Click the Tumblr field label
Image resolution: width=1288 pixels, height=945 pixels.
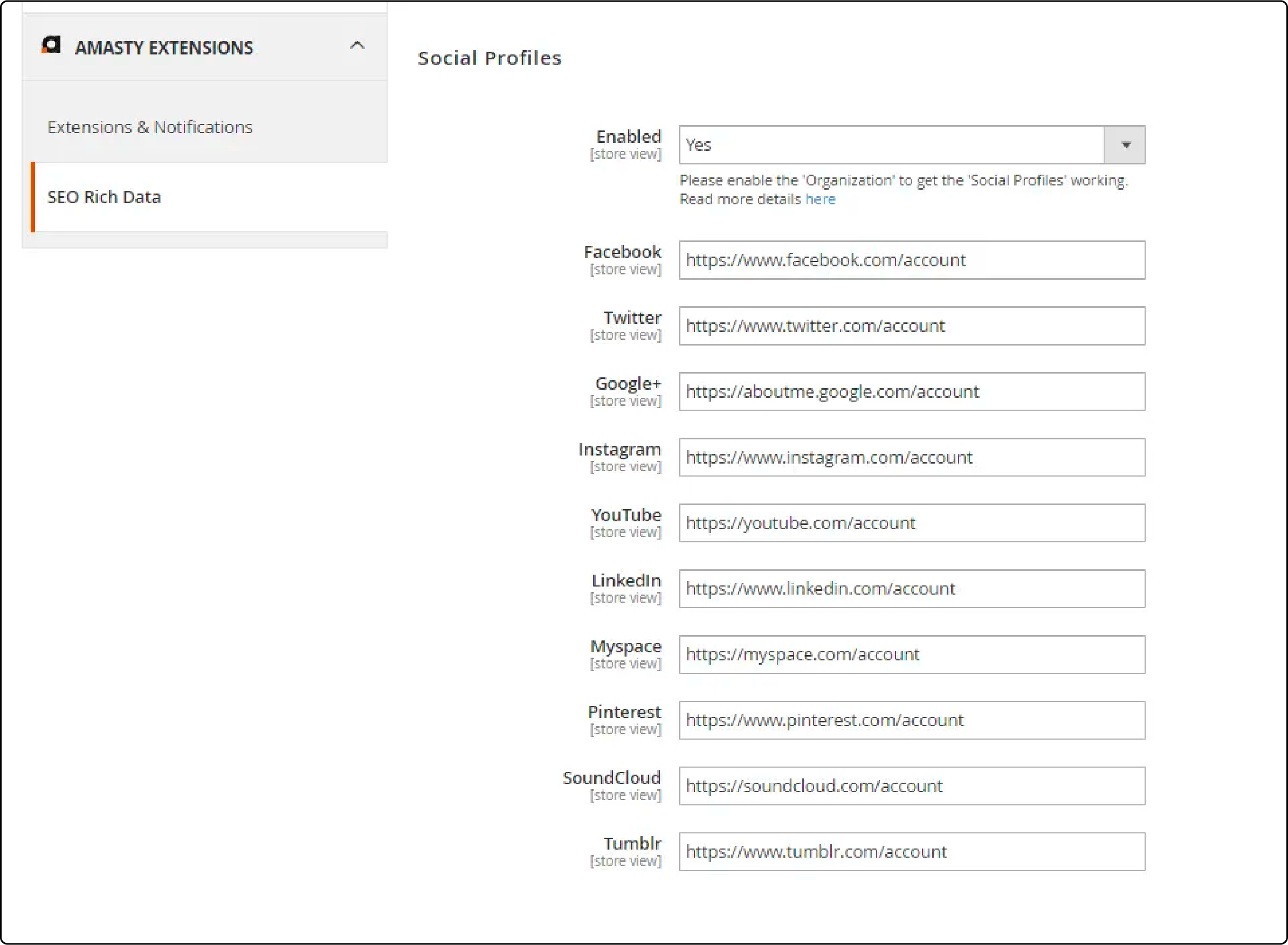632,843
